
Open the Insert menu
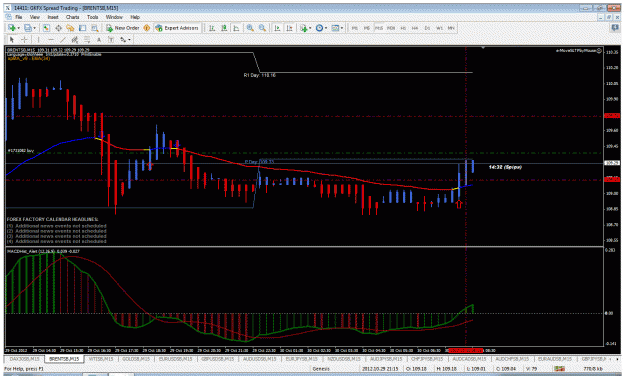(x=53, y=17)
